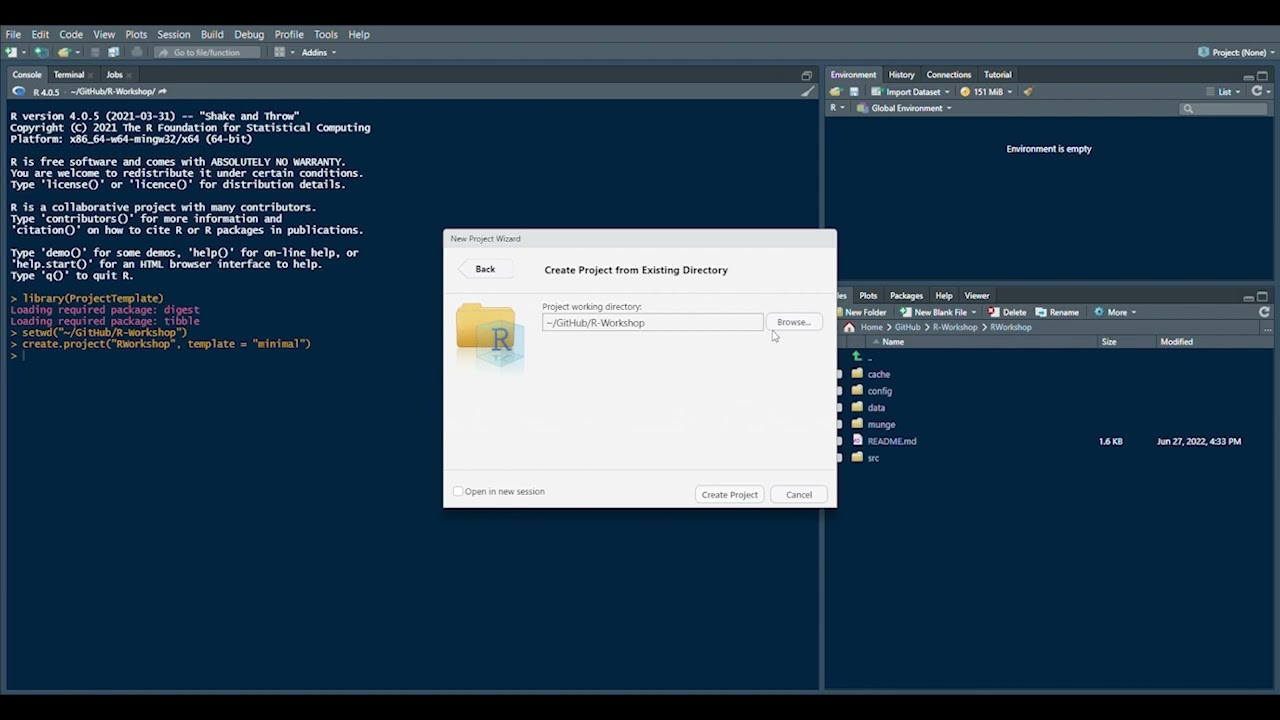Refresh the Files pane listing
This screenshot has height=720, width=1280.
coord(1264,312)
